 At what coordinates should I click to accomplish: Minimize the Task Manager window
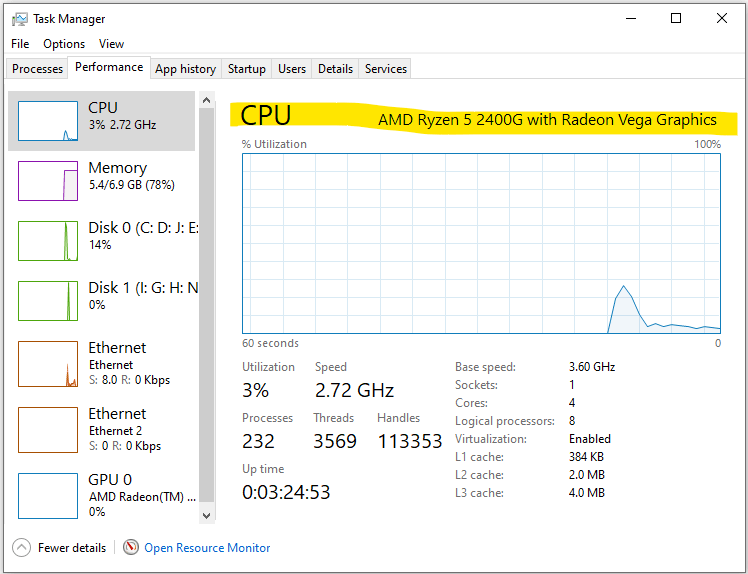(631, 19)
